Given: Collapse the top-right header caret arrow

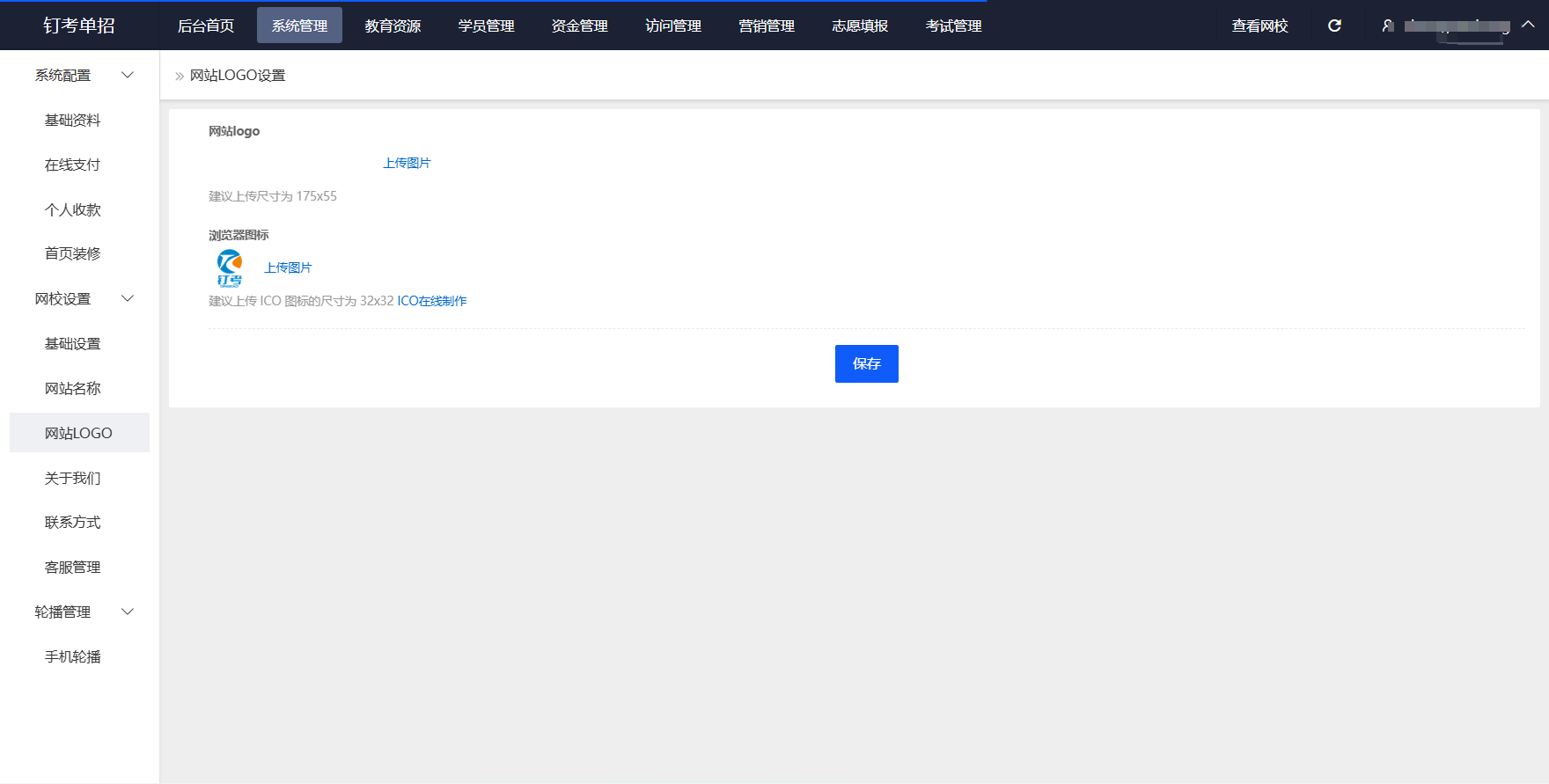Looking at the screenshot, I should [1528, 25].
